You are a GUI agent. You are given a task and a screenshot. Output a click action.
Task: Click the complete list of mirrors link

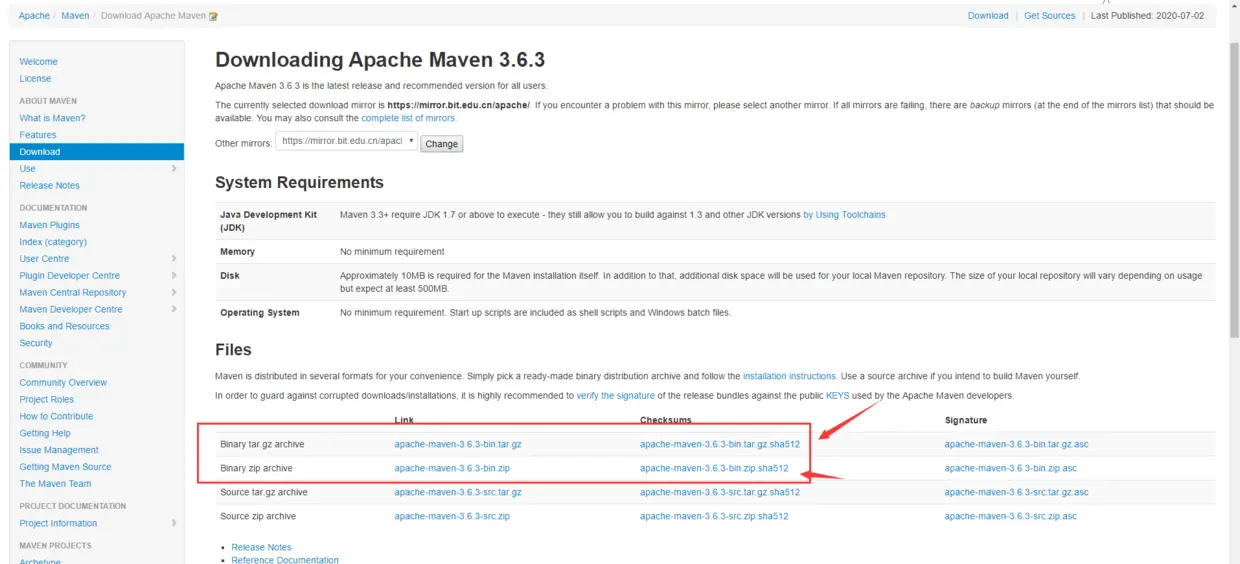point(408,118)
